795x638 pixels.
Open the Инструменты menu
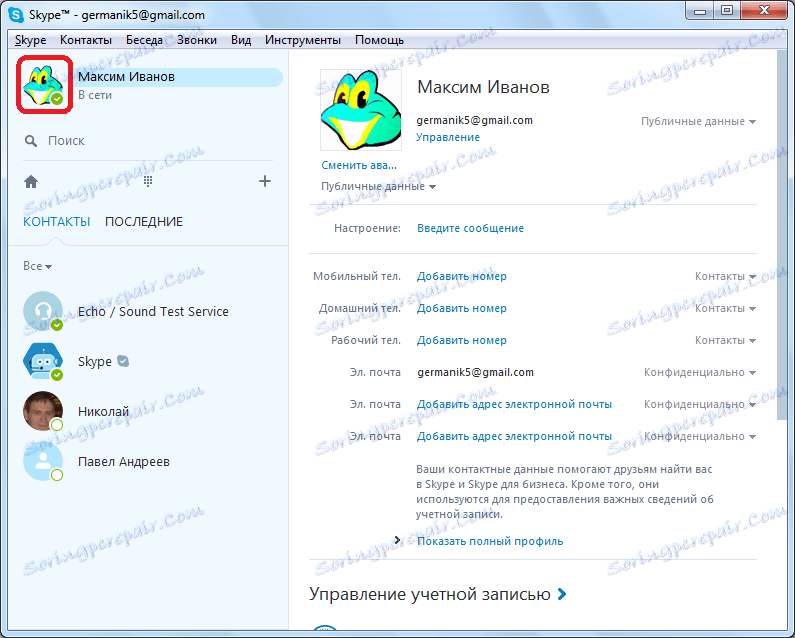click(x=303, y=40)
